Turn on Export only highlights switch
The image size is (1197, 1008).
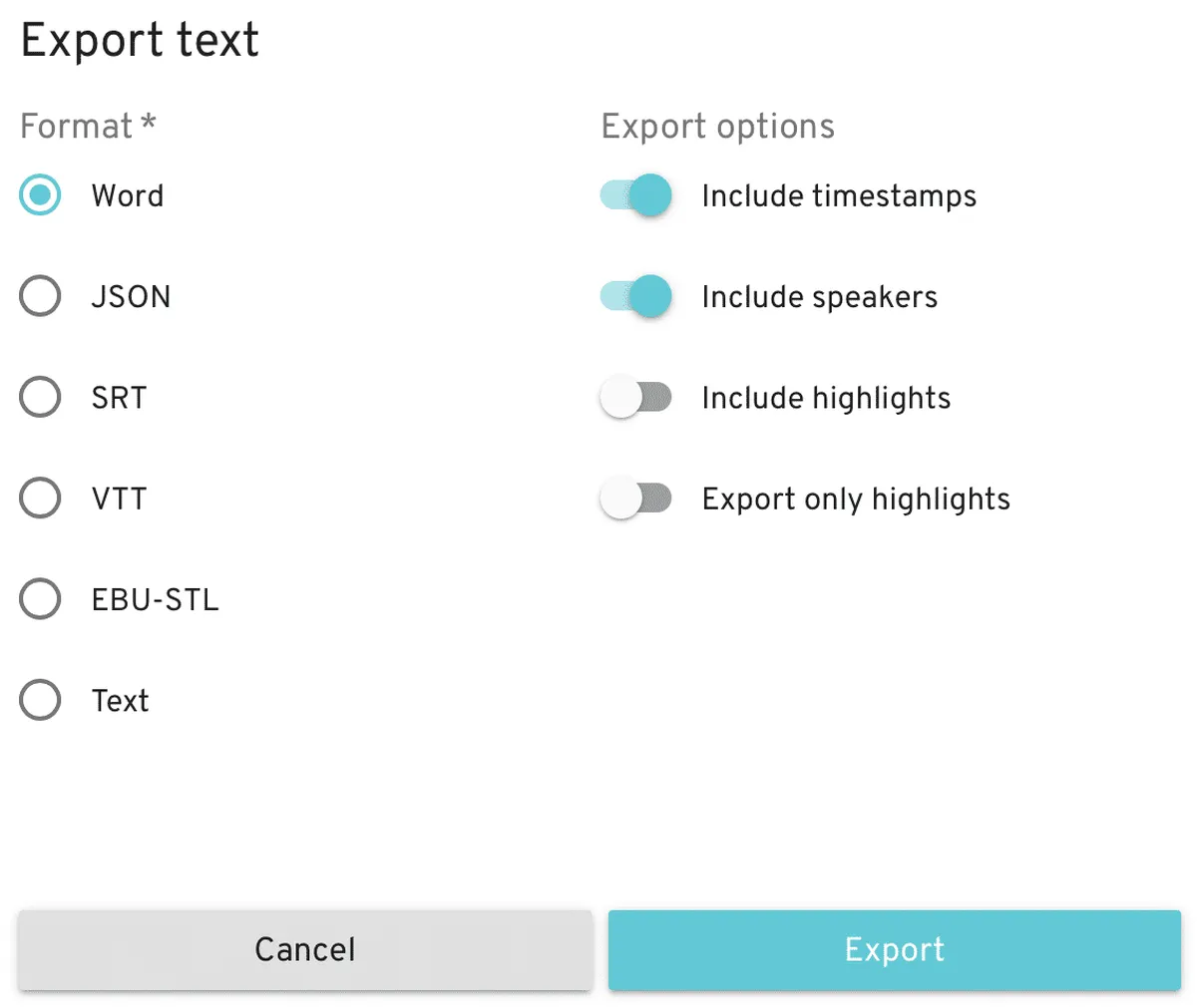pos(636,498)
